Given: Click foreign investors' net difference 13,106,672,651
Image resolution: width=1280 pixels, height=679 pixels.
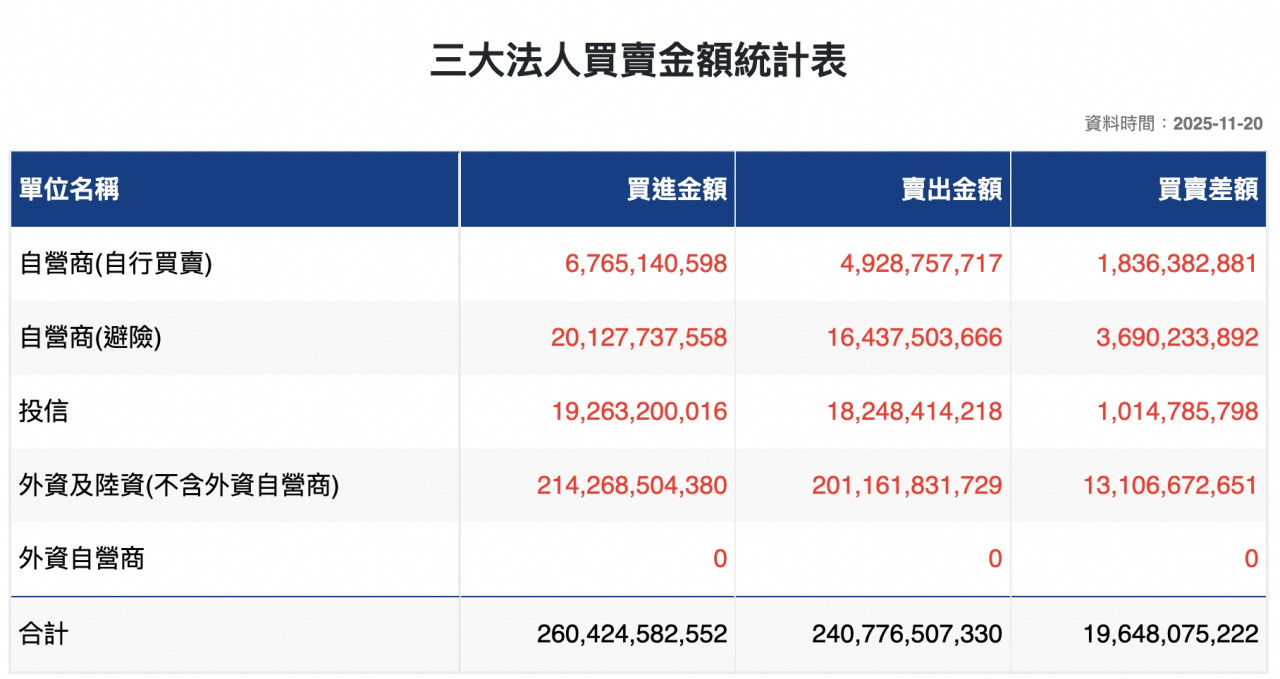Looking at the screenshot, I should 1170,485.
